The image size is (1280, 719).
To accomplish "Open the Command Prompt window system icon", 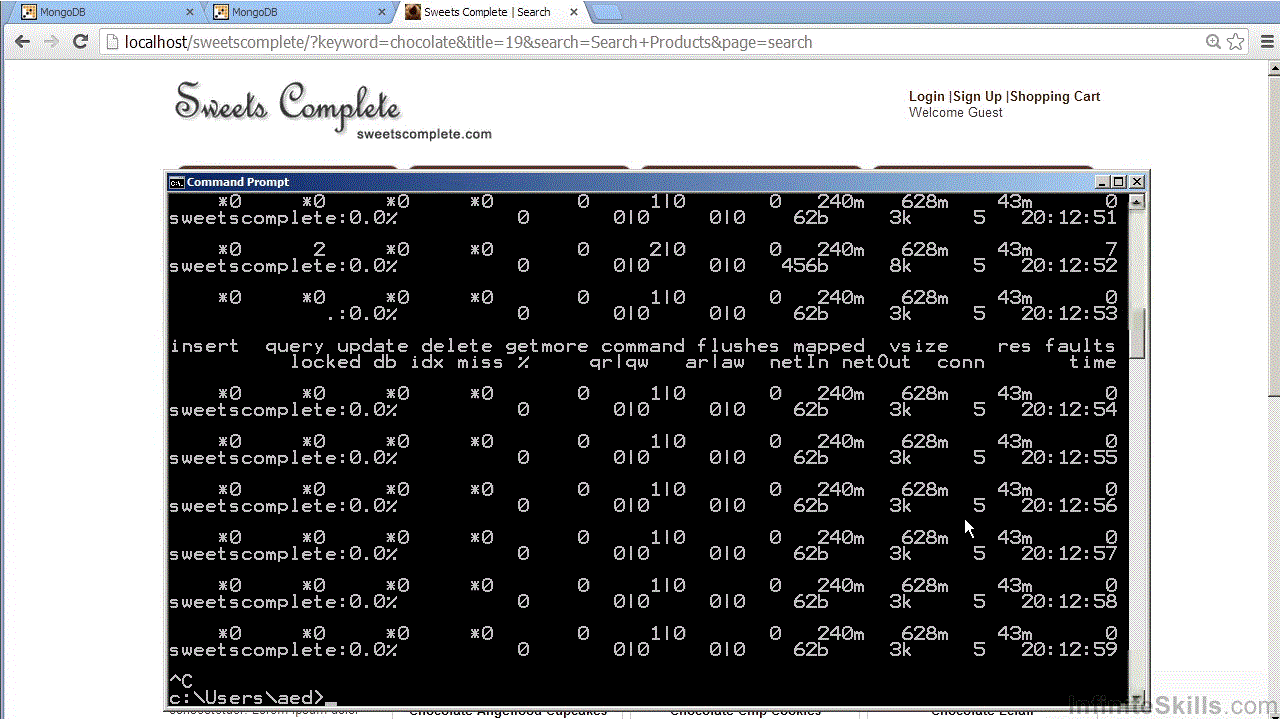I will [x=176, y=182].
